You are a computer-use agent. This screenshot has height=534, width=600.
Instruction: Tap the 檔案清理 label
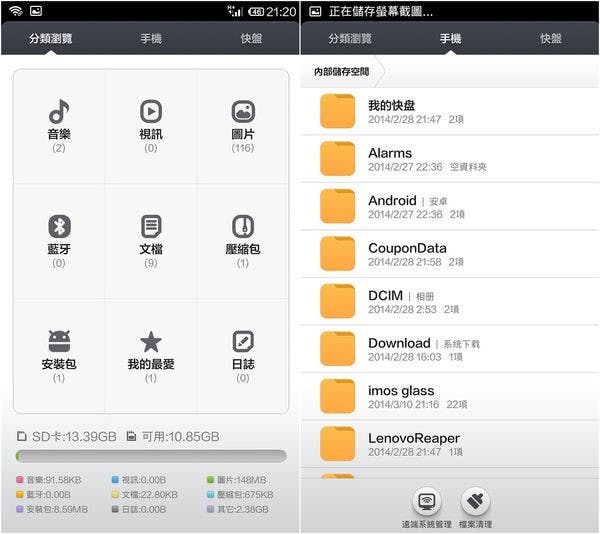(x=475, y=524)
